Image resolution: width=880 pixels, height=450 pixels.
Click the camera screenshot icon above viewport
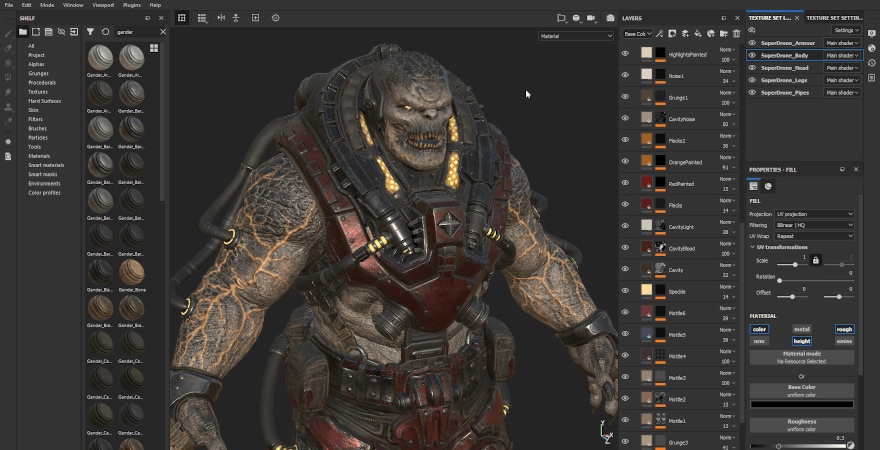pos(610,18)
